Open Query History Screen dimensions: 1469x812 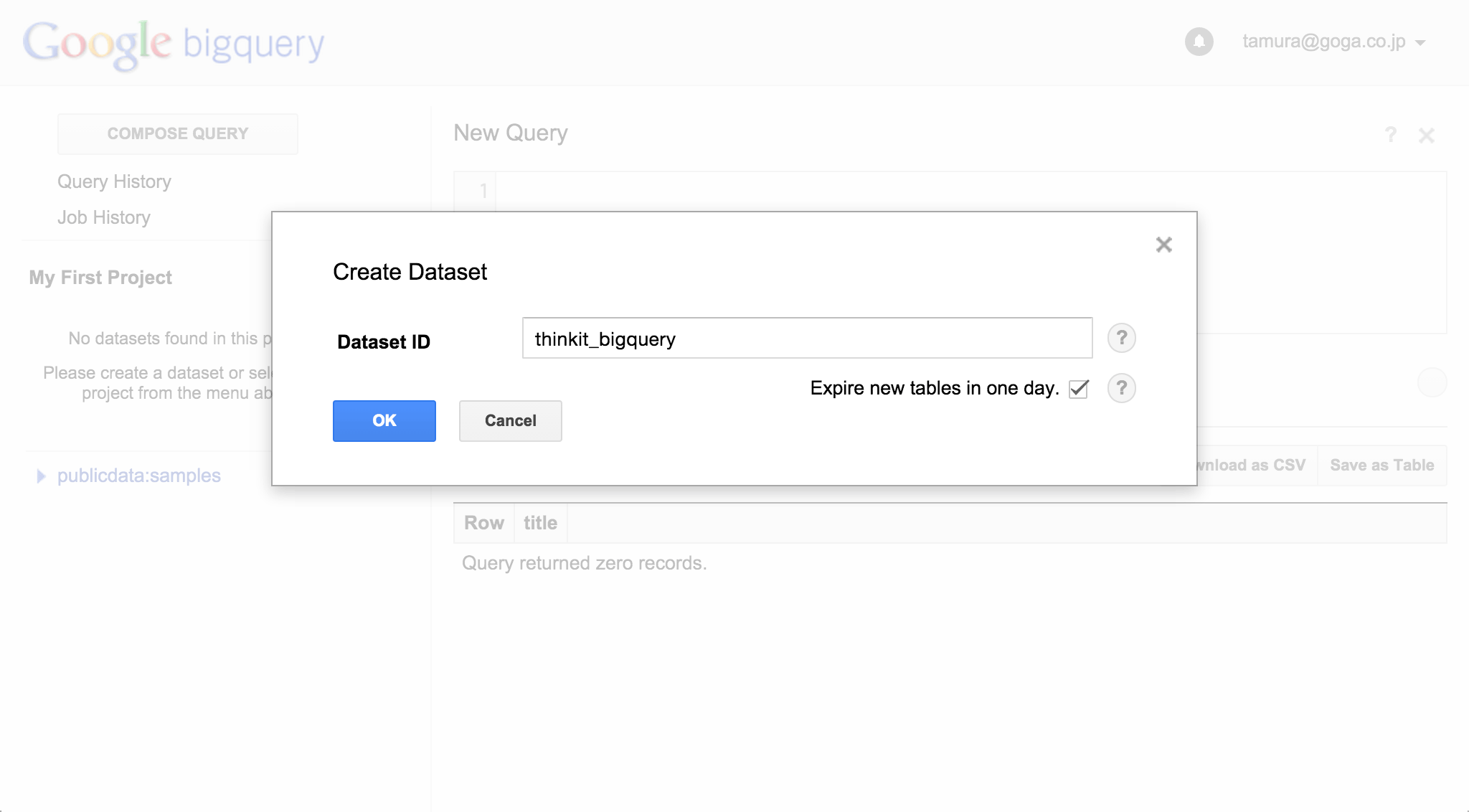114,181
